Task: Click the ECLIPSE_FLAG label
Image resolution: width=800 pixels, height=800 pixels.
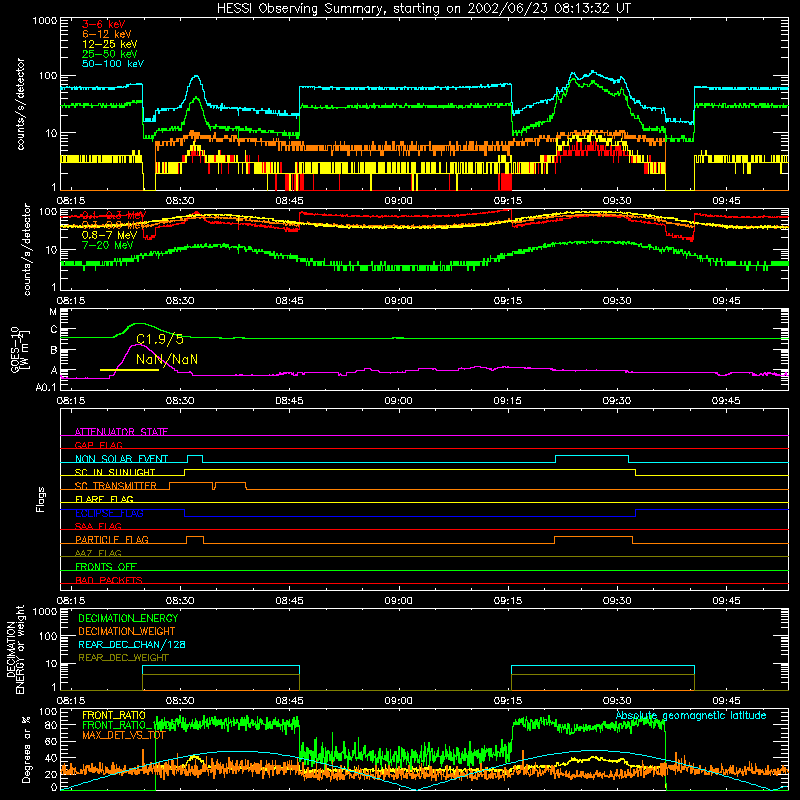Action: 109,513
